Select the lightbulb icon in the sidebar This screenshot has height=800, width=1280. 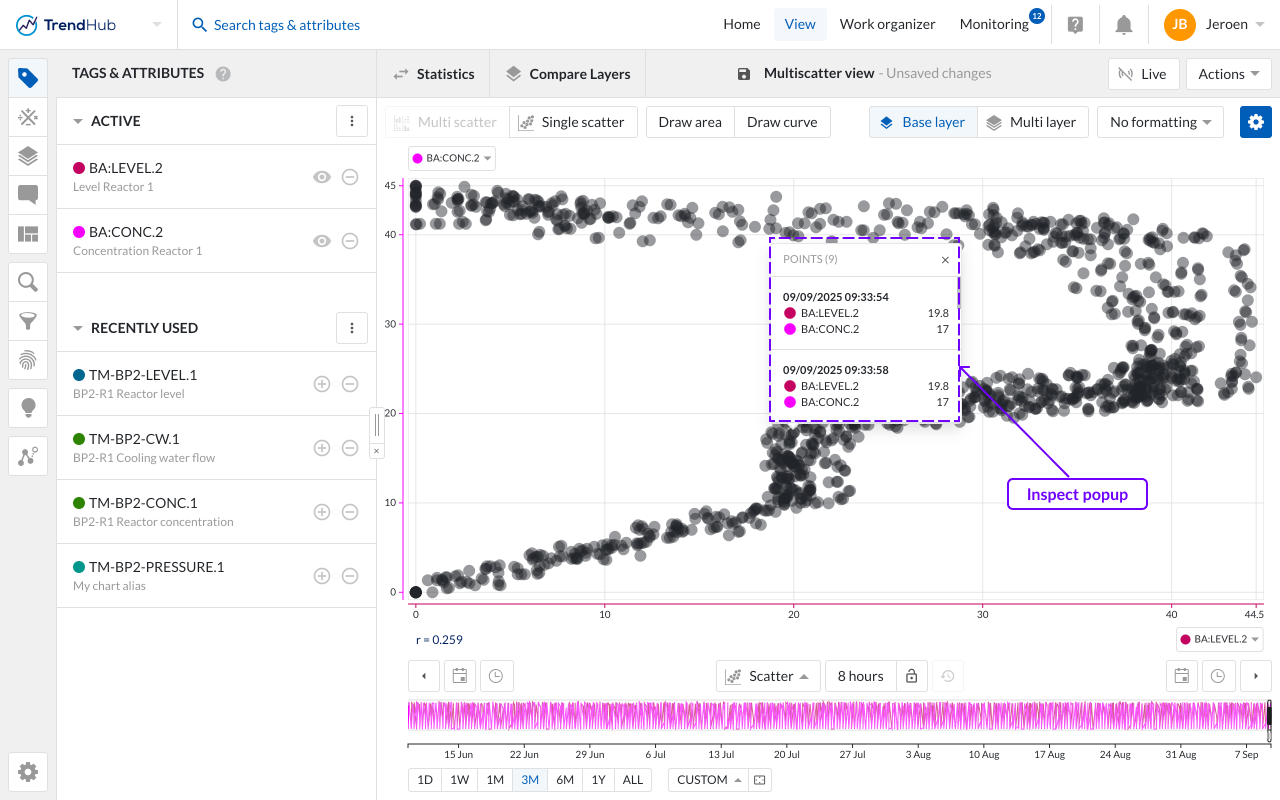(27, 407)
